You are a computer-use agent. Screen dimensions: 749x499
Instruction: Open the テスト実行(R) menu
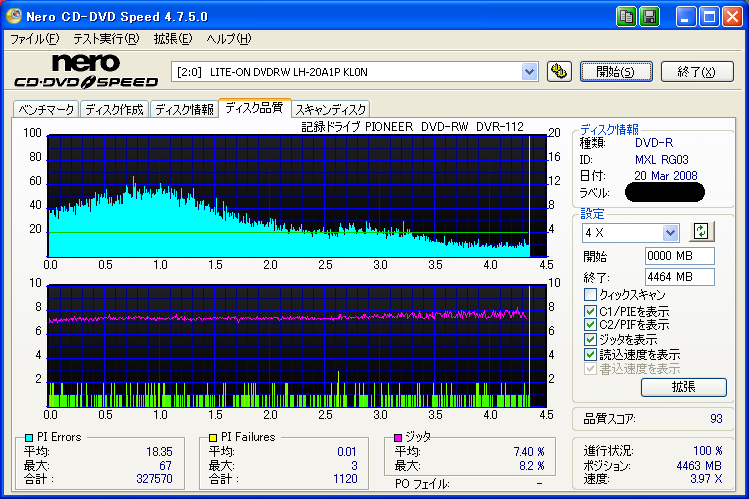click(106, 39)
